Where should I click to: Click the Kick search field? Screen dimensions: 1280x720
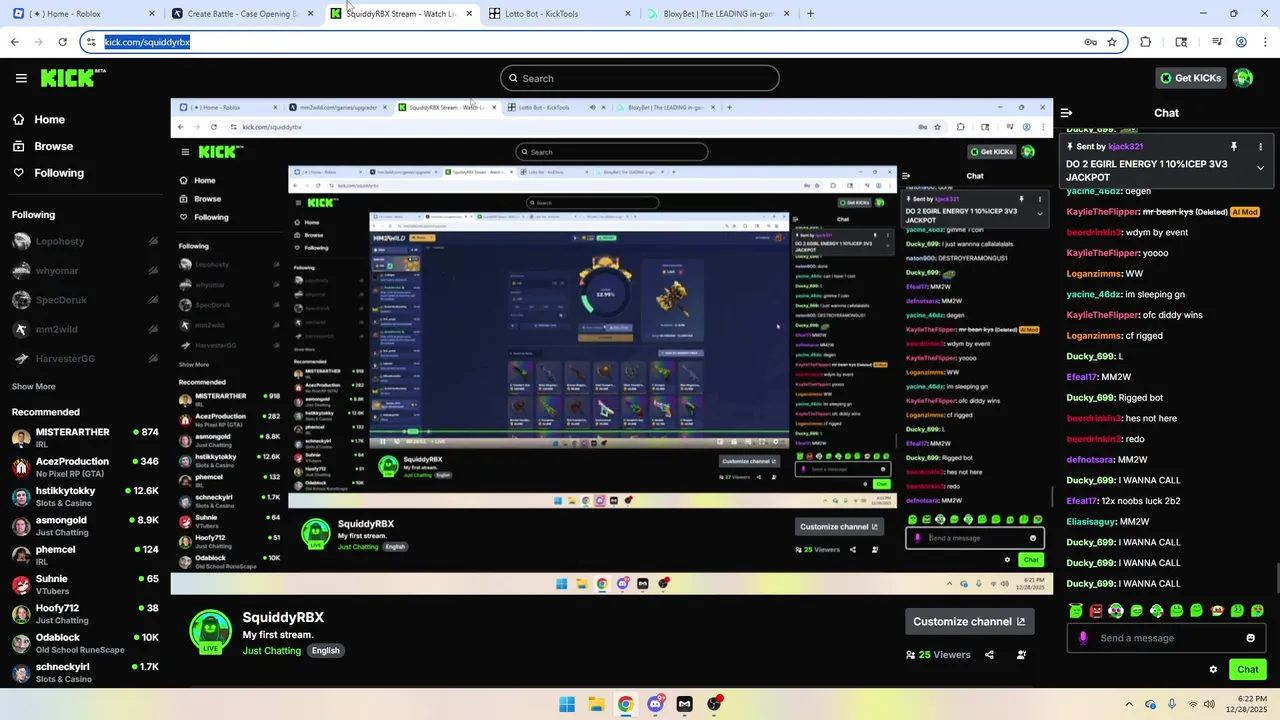(640, 78)
